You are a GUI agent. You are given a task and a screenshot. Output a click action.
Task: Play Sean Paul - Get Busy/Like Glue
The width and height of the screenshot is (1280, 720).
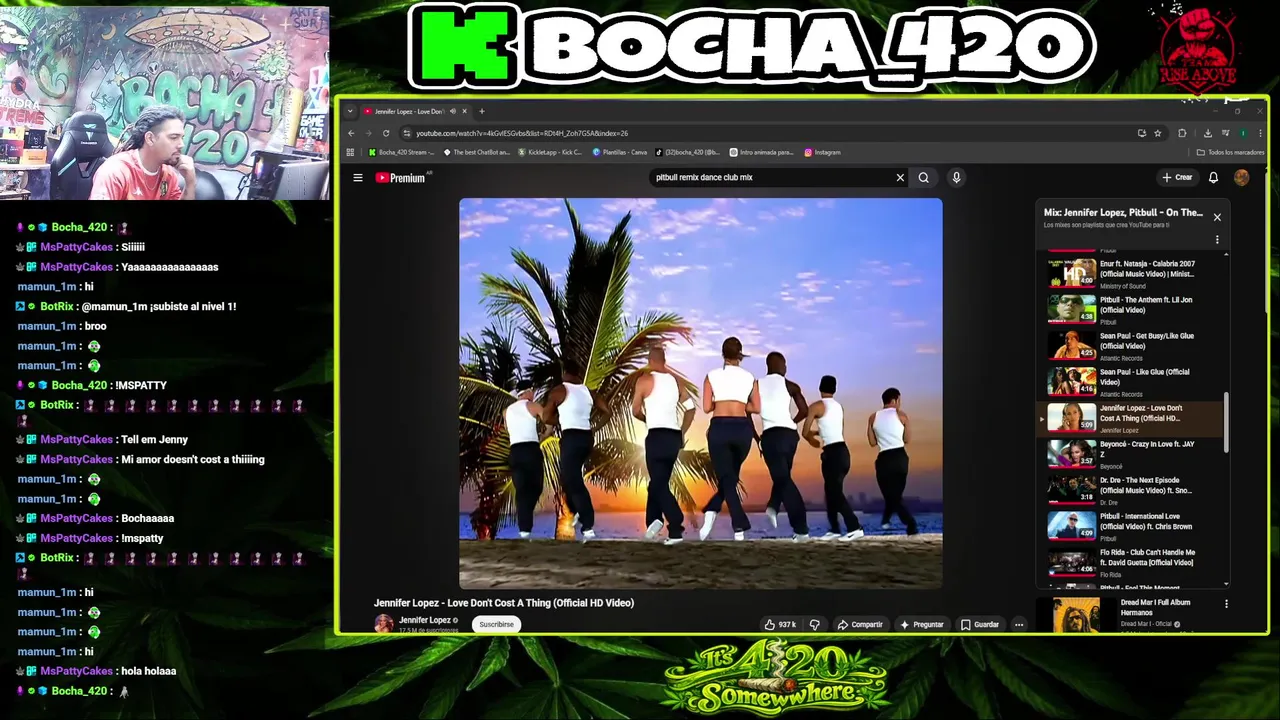1131,345
